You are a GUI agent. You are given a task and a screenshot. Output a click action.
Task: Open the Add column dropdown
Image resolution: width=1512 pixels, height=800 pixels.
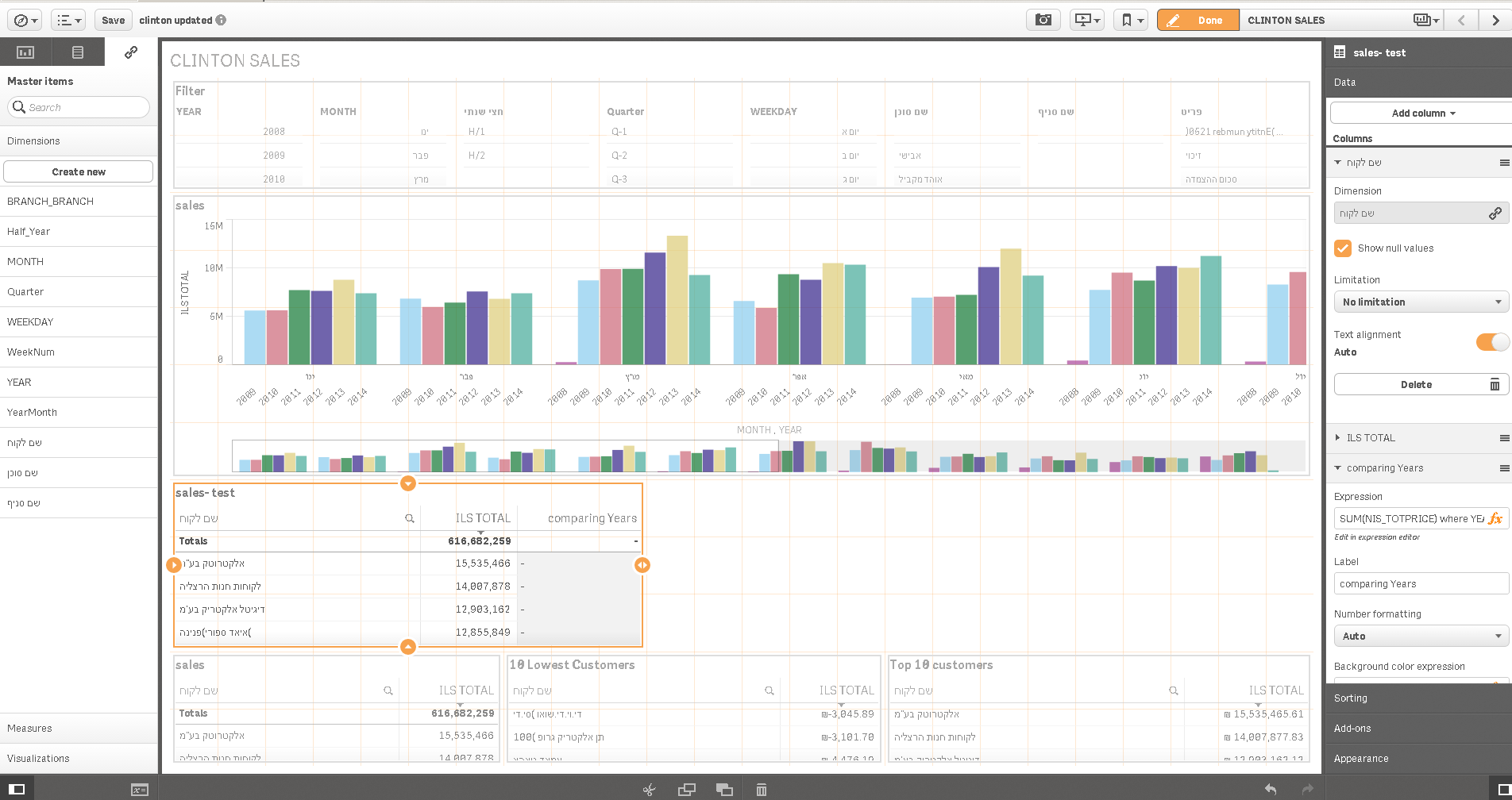click(x=1422, y=113)
